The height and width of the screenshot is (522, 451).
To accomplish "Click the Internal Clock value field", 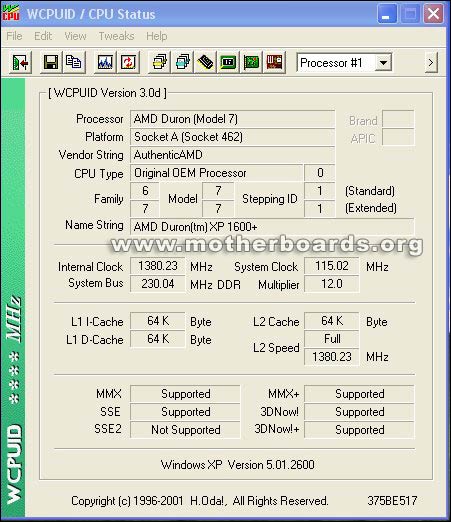I will 158,266.
